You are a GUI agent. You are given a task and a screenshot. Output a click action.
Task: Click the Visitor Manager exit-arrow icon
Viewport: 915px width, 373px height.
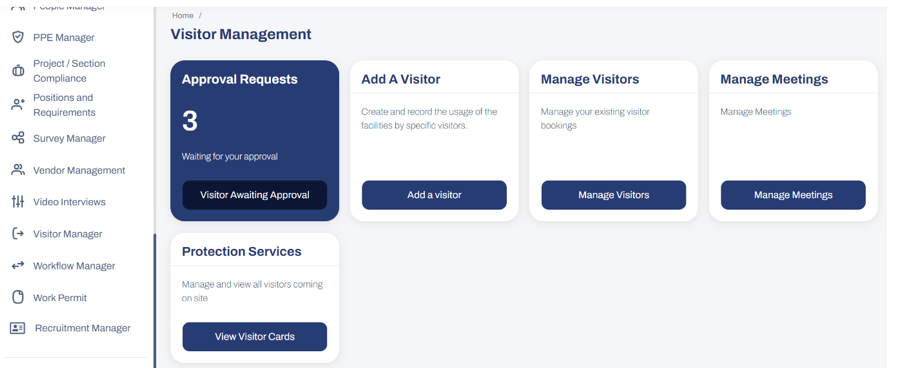tap(18, 234)
